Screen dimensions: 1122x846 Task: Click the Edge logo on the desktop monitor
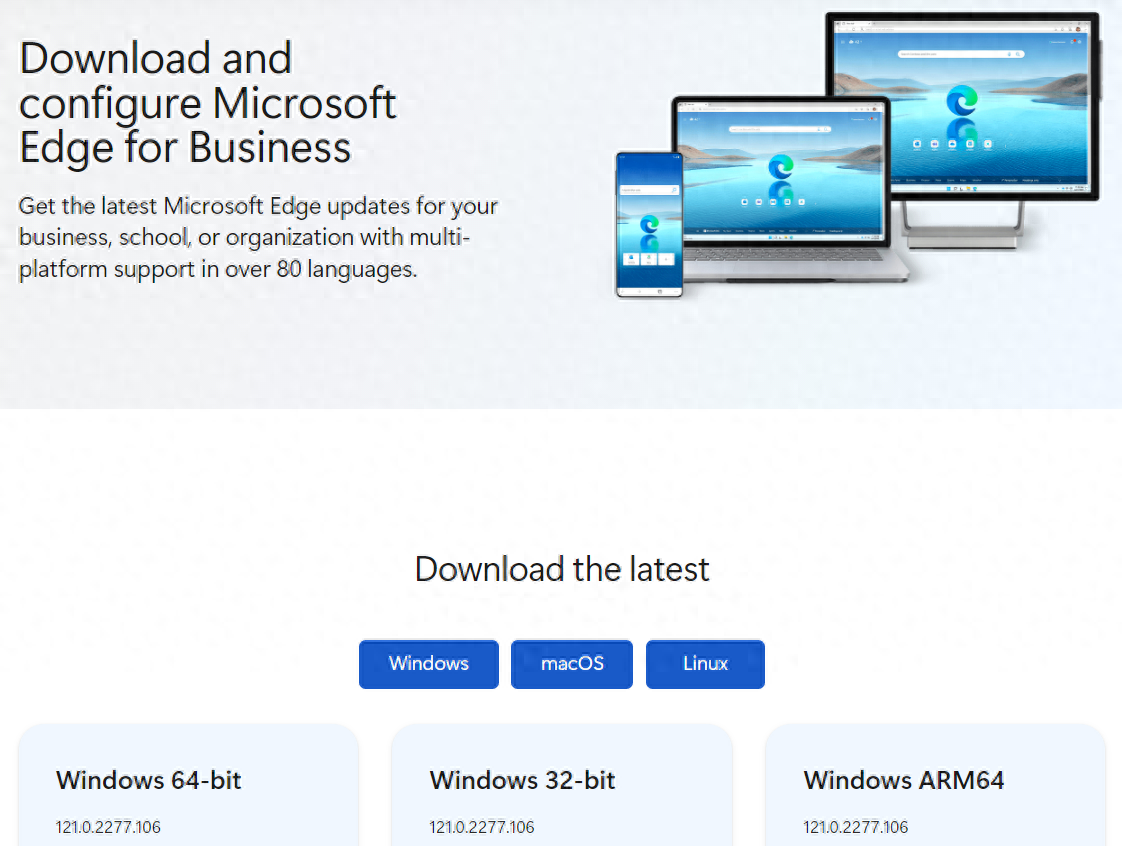962,100
